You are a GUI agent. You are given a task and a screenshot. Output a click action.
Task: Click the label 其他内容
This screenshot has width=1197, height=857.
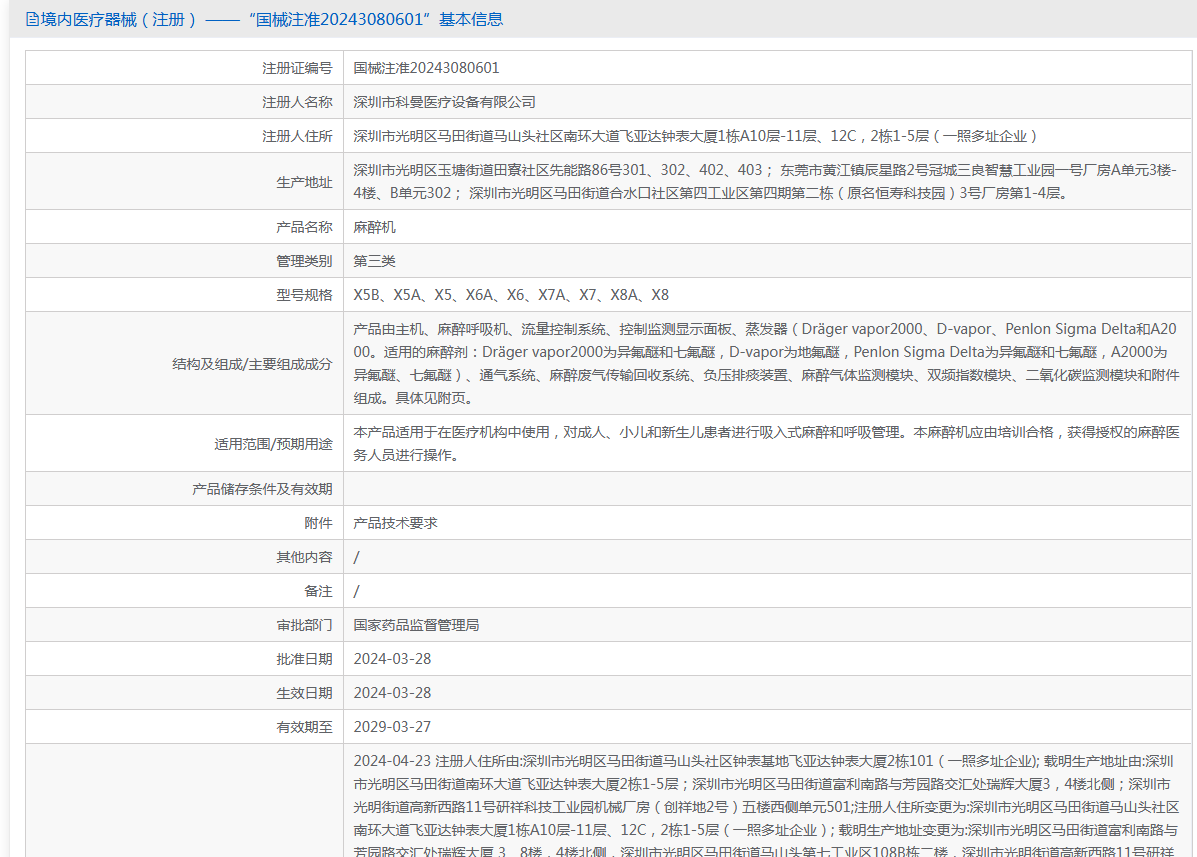click(305, 557)
